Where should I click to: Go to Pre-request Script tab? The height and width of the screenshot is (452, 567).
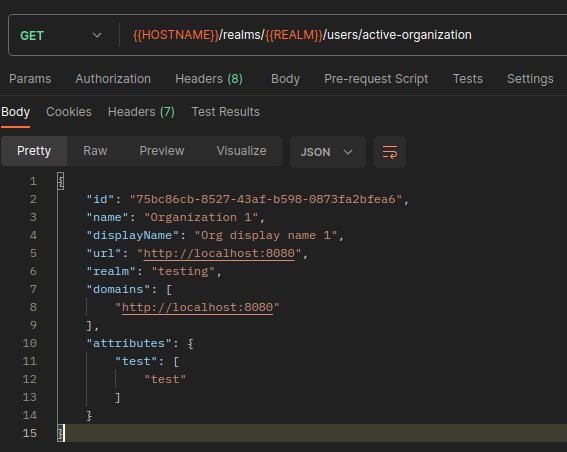click(x=376, y=79)
